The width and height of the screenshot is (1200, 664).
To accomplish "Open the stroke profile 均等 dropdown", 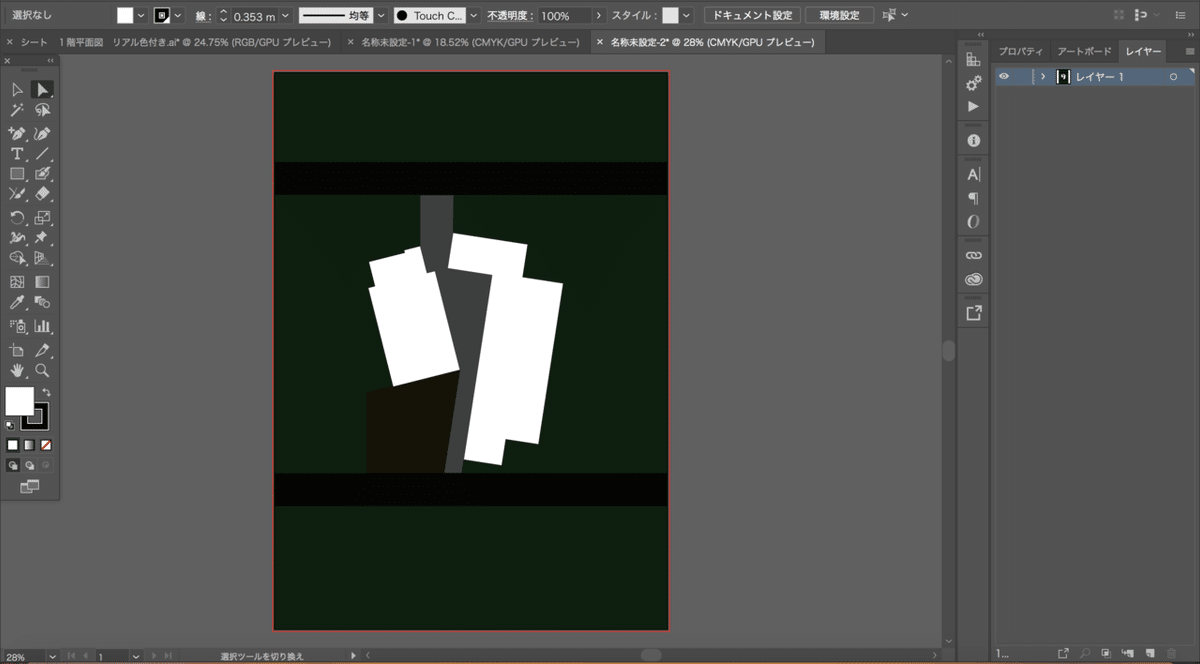I will coord(381,16).
